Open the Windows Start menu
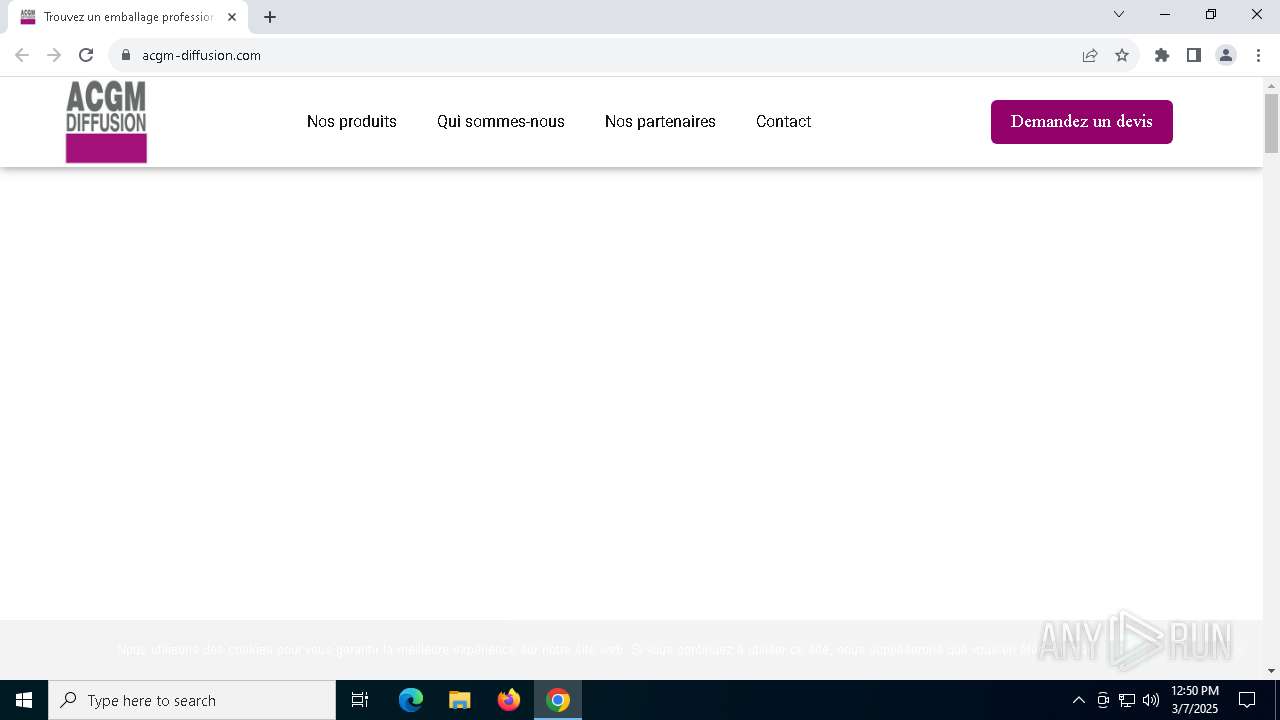Viewport: 1280px width, 720px height. (x=24, y=700)
